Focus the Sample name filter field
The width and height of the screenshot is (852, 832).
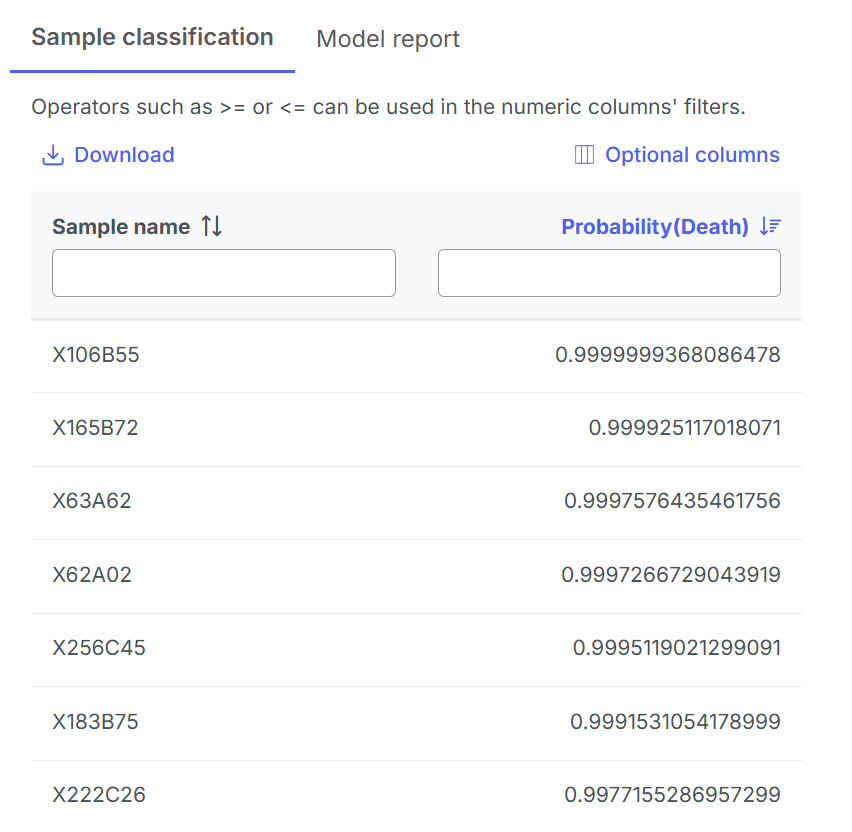coord(224,273)
